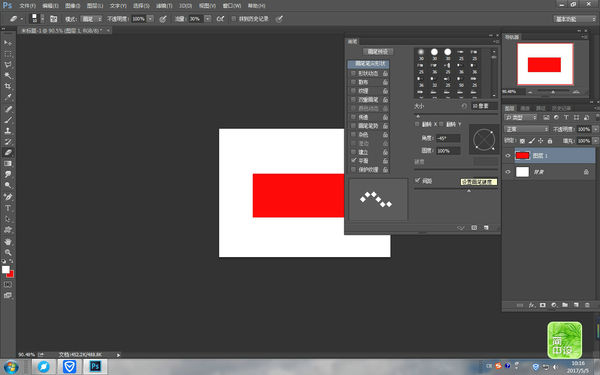The image size is (600, 375).
Task: Click the Quick Mask mode icon
Action: pos(8,285)
